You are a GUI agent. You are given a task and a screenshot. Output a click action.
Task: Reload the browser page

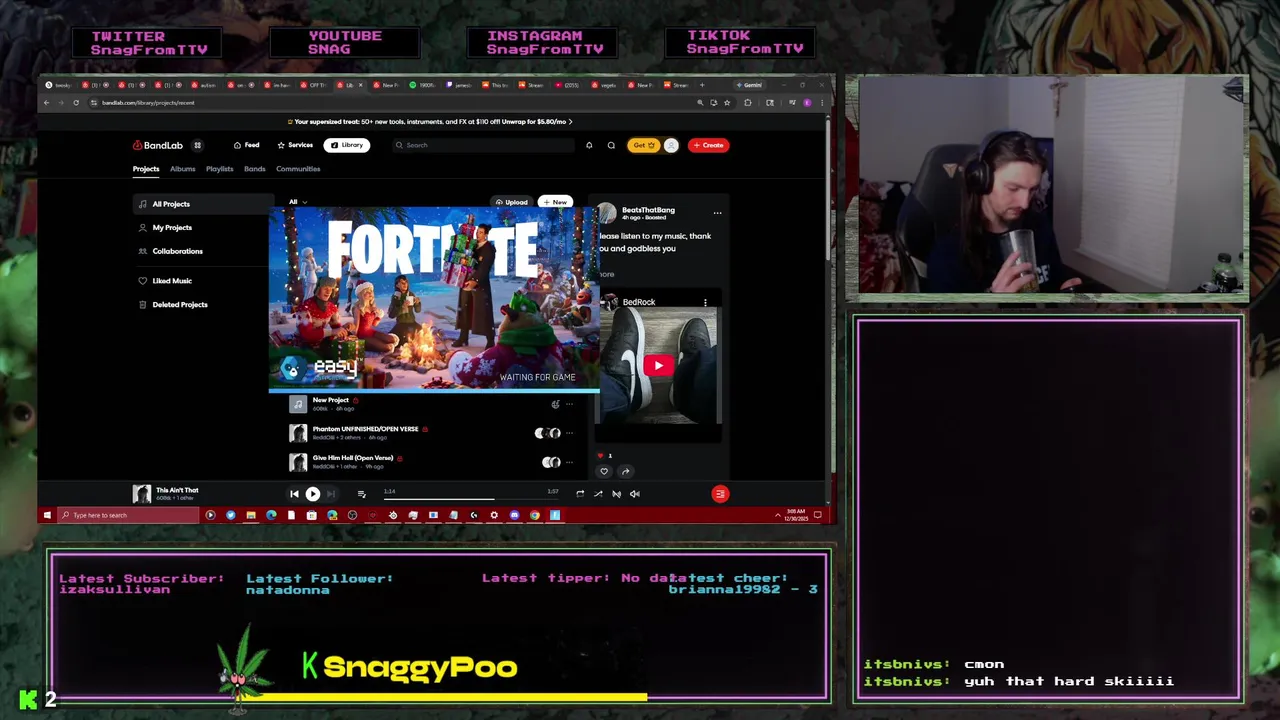click(x=75, y=102)
